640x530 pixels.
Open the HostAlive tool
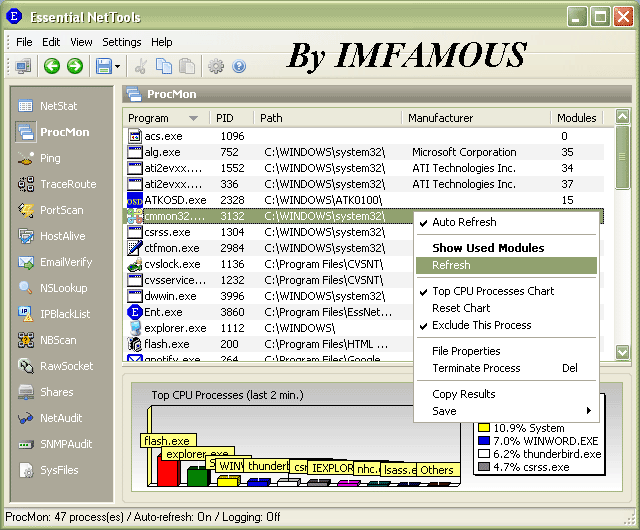pos(52,236)
